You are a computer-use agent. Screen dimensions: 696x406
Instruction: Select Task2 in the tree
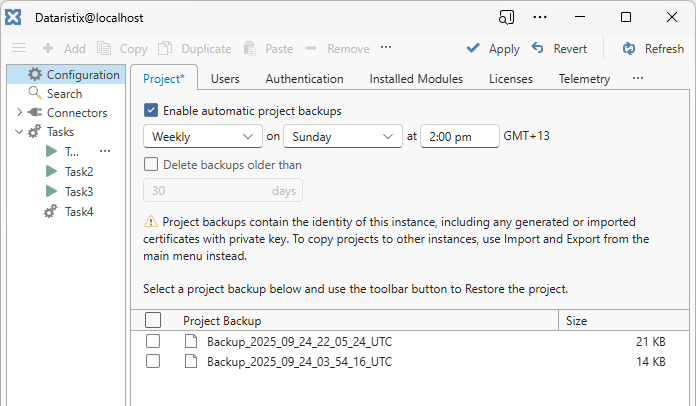[x=79, y=171]
